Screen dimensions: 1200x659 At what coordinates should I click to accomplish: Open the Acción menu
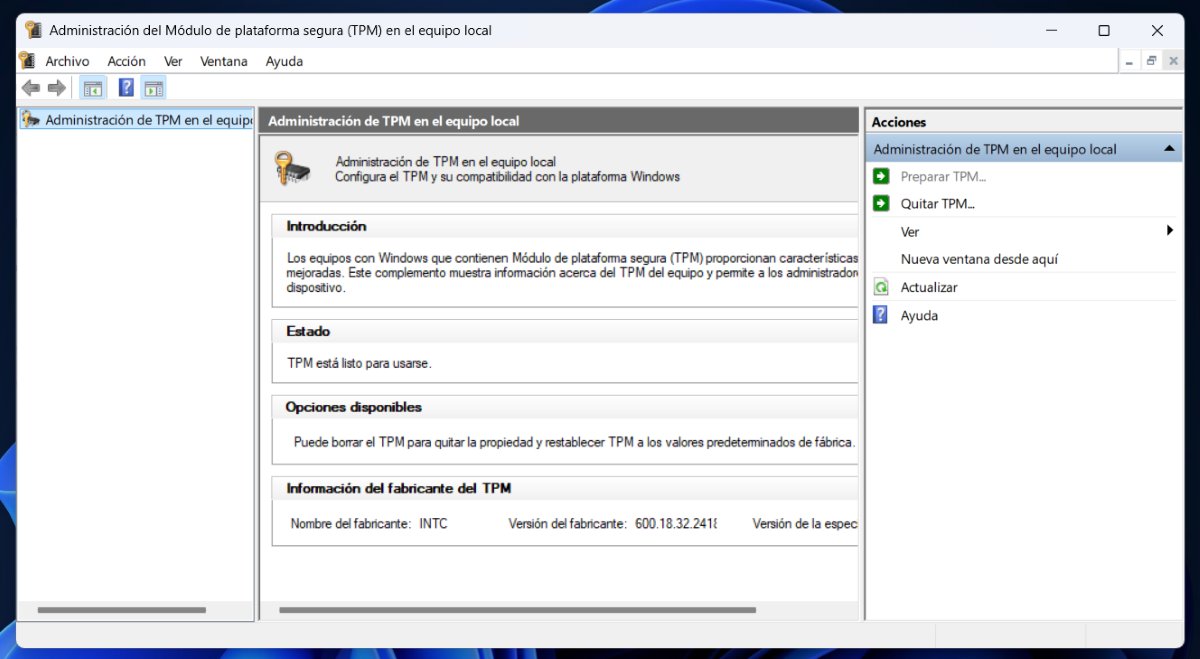[126, 61]
